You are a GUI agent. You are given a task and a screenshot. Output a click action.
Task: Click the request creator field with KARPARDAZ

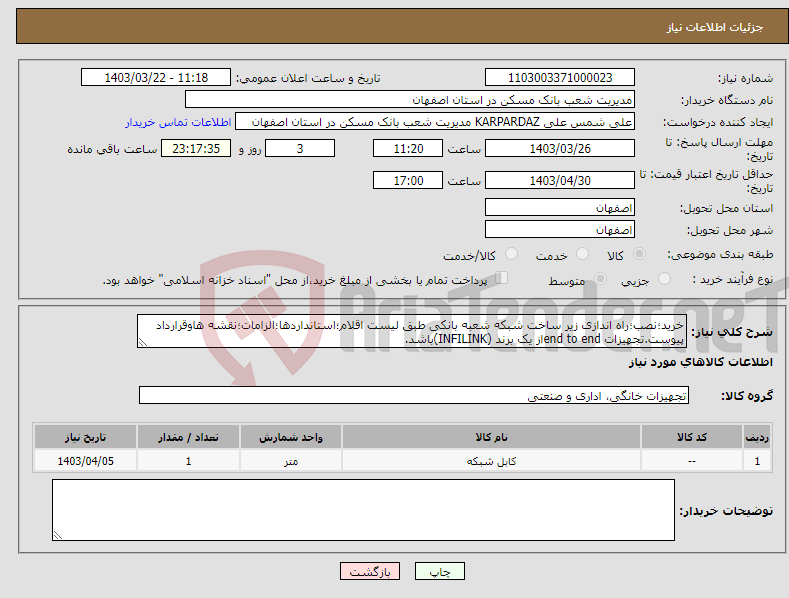[435, 122]
